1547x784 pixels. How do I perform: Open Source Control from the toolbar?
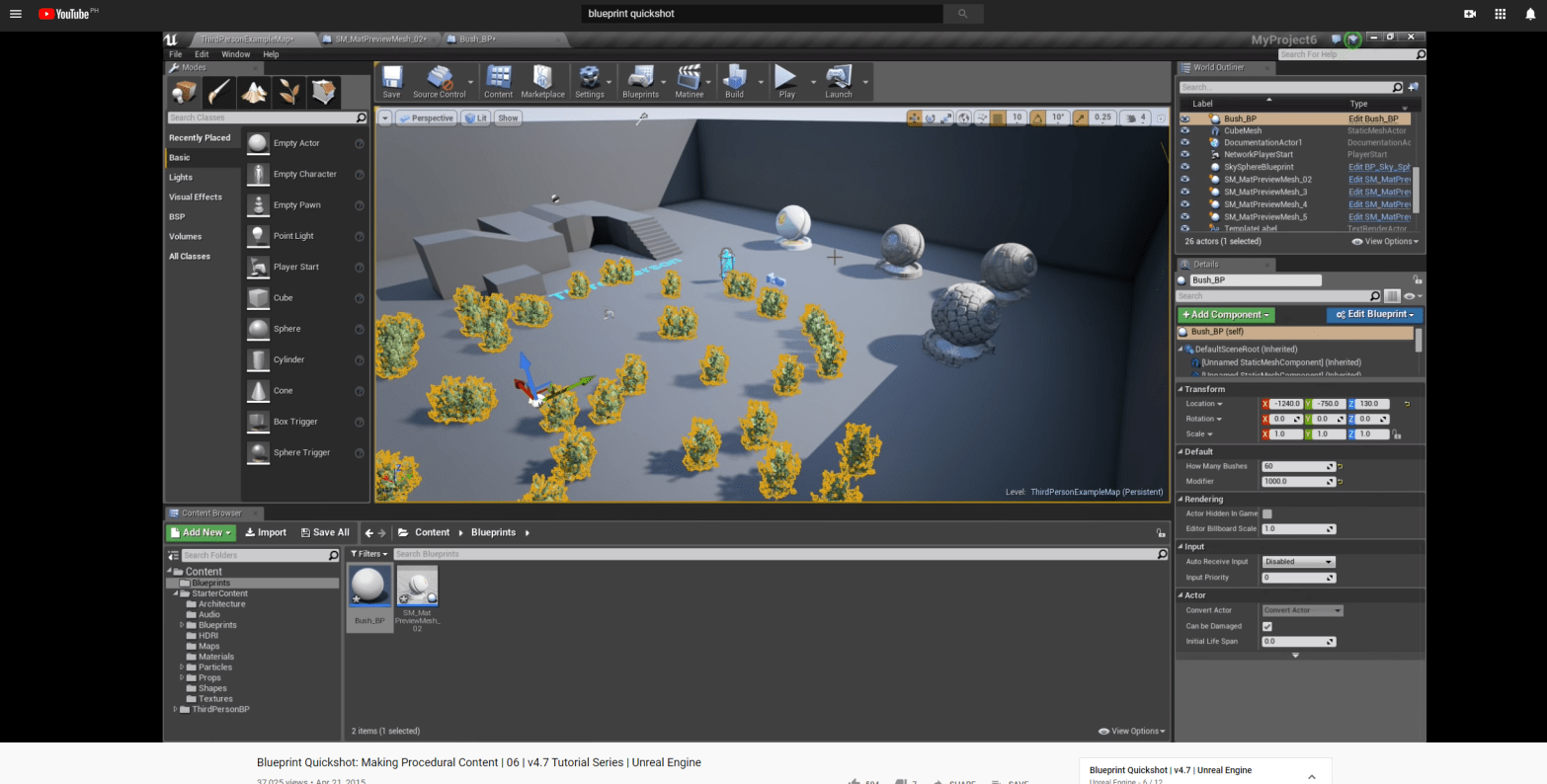439,81
